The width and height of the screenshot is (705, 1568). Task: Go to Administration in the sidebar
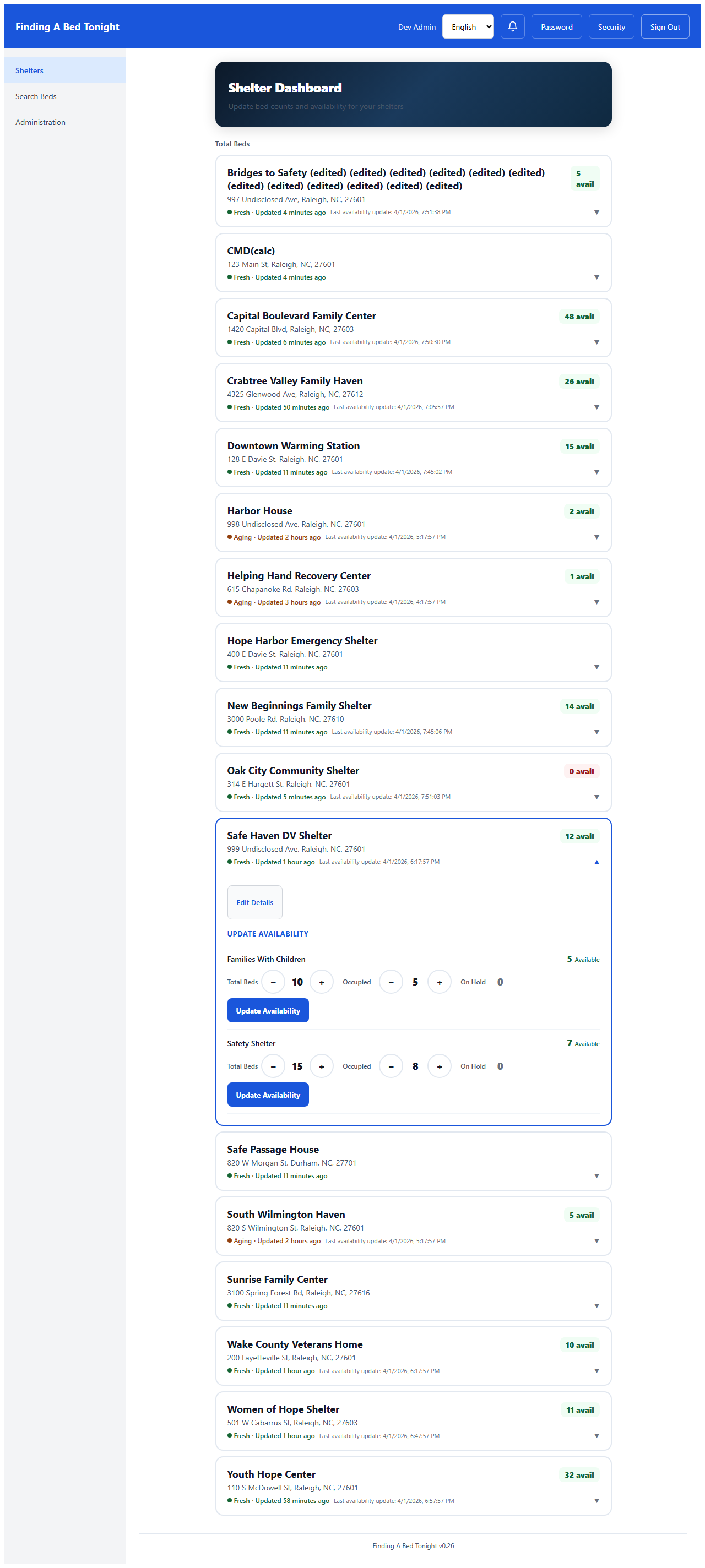tap(40, 122)
